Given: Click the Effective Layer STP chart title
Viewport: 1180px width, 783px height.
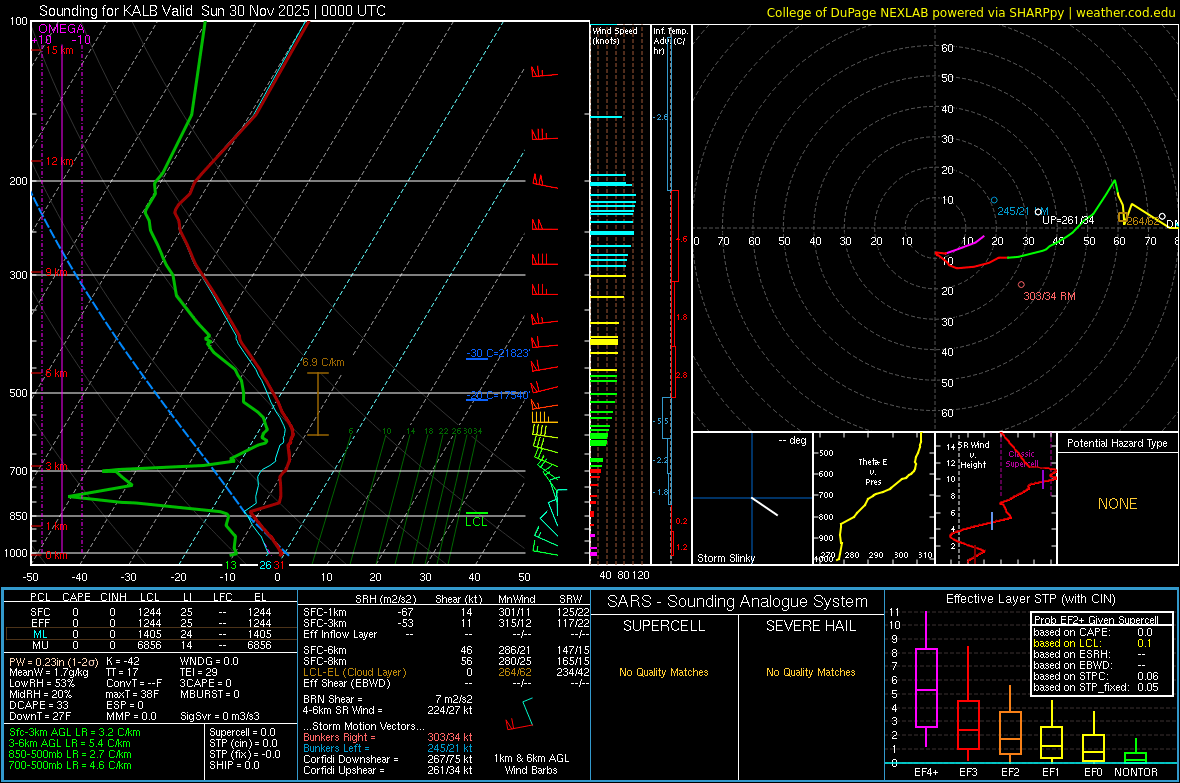Looking at the screenshot, I should point(1030,599).
